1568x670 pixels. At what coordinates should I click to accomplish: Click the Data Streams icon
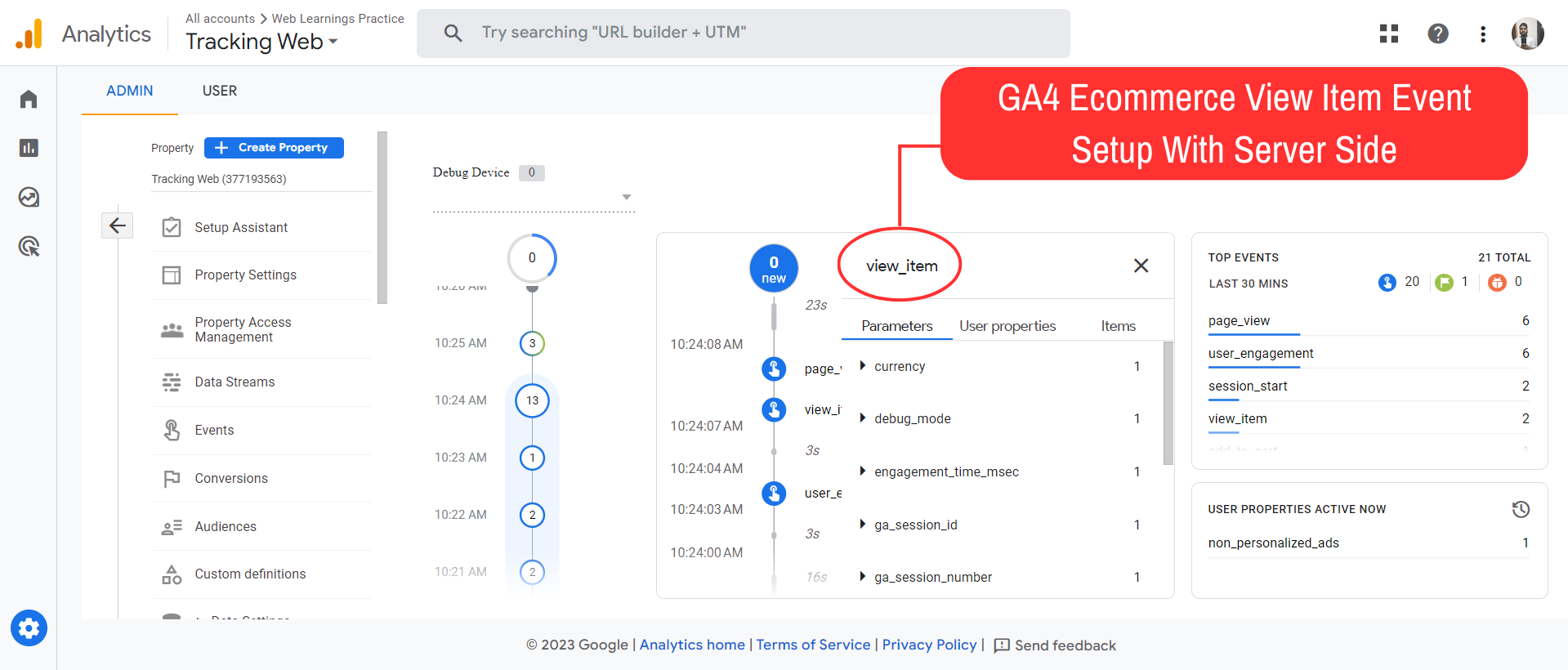(172, 382)
